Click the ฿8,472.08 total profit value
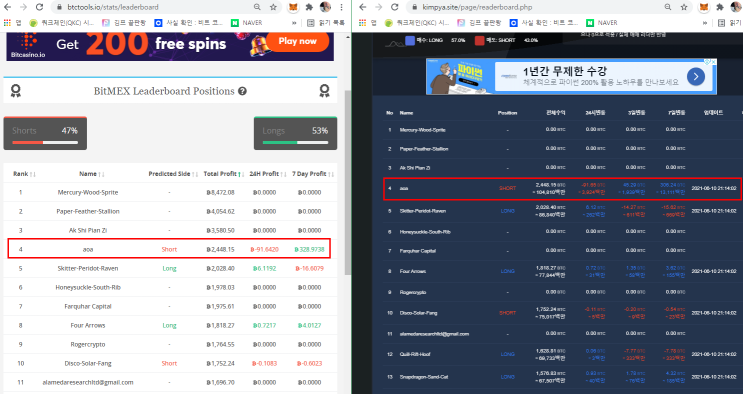The image size is (743, 394). 220,192
